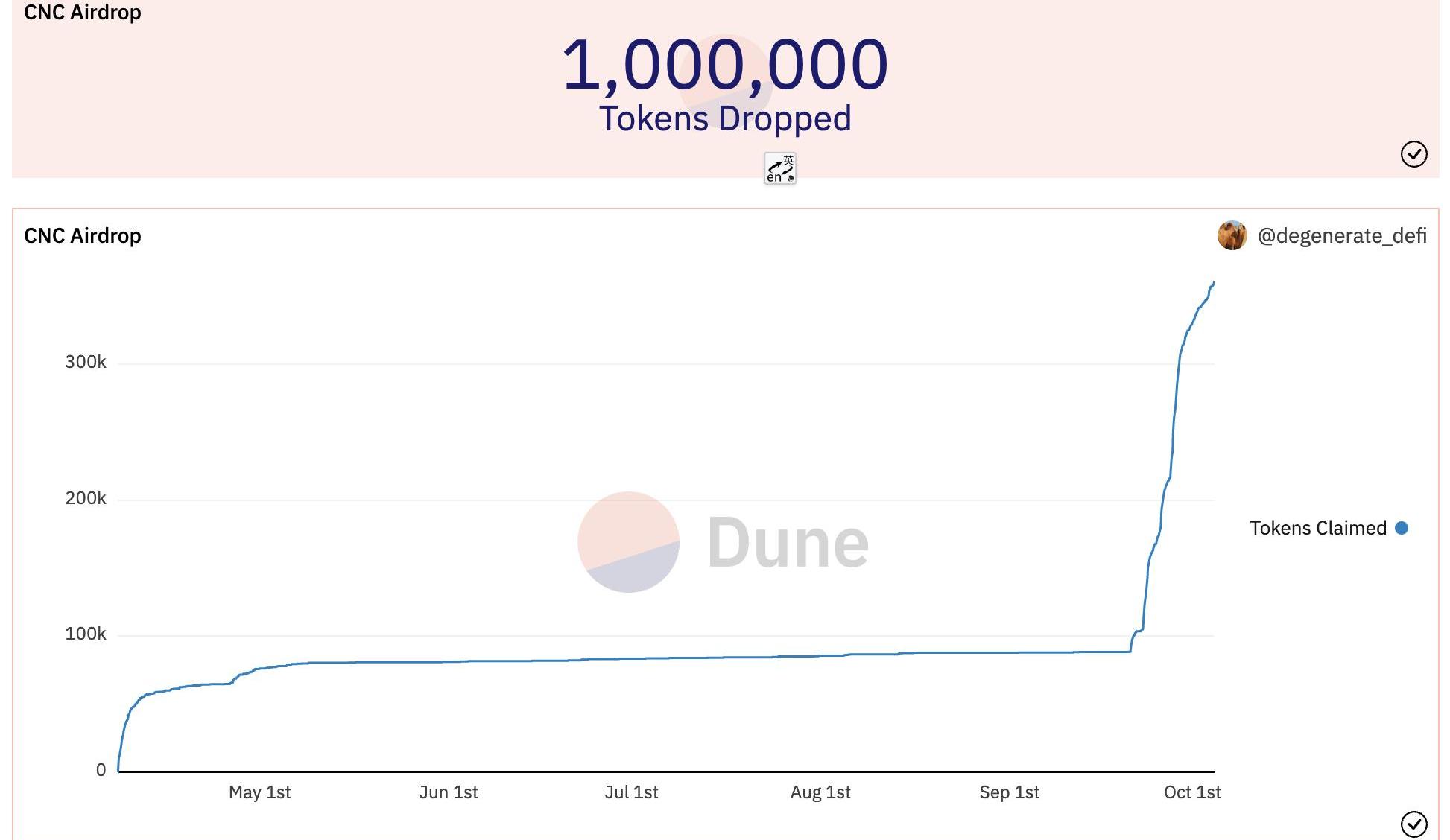Click the Jul 1st x-axis label
This screenshot has width=1450, height=840.
(x=631, y=792)
